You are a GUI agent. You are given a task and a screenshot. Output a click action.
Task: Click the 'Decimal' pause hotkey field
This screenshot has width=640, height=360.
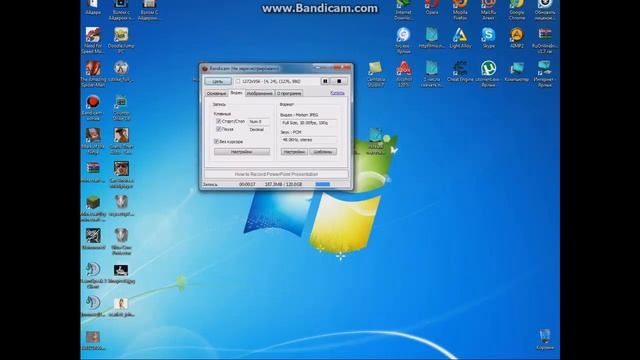click(259, 129)
